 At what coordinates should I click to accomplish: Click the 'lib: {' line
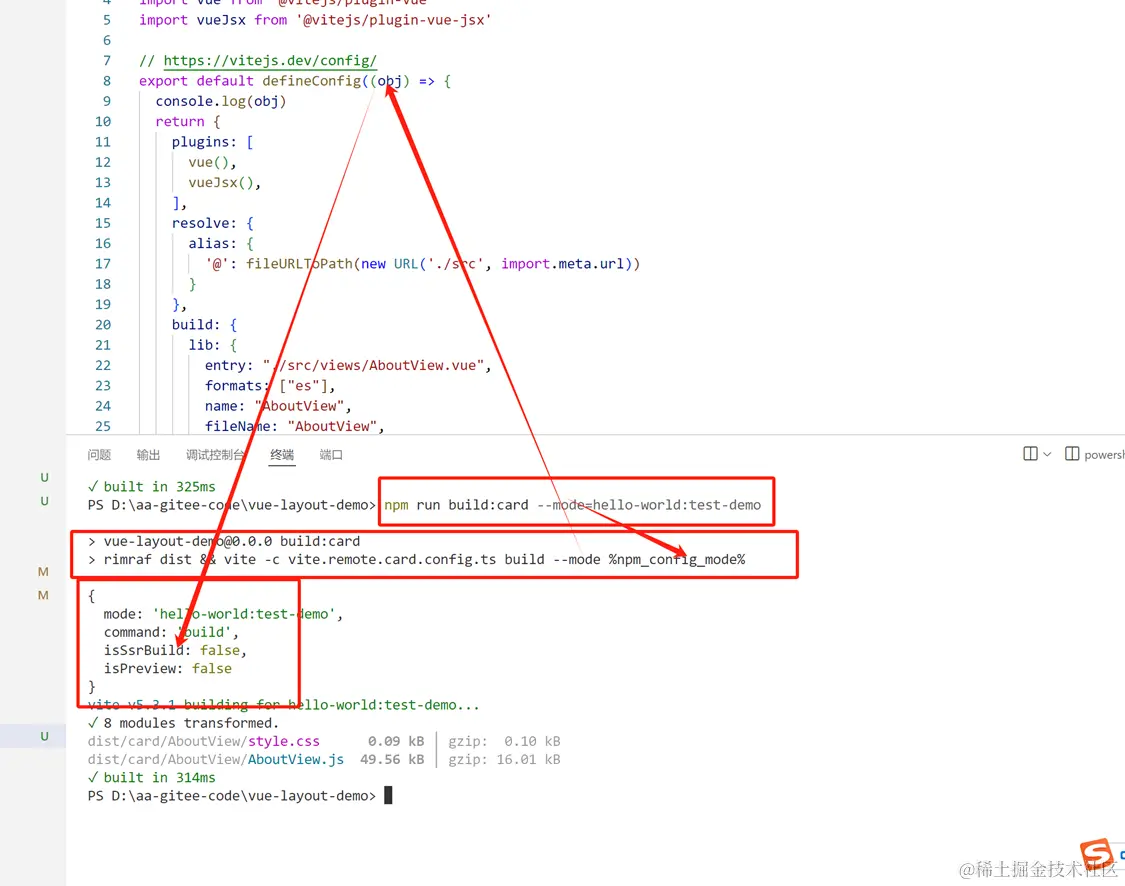pyautogui.click(x=212, y=345)
